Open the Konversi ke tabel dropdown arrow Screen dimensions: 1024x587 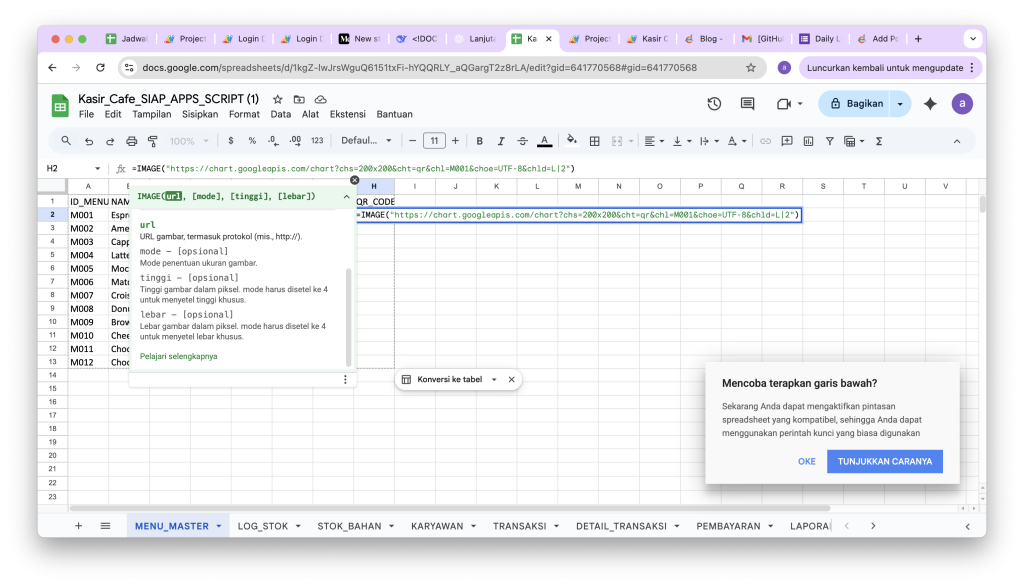click(494, 380)
